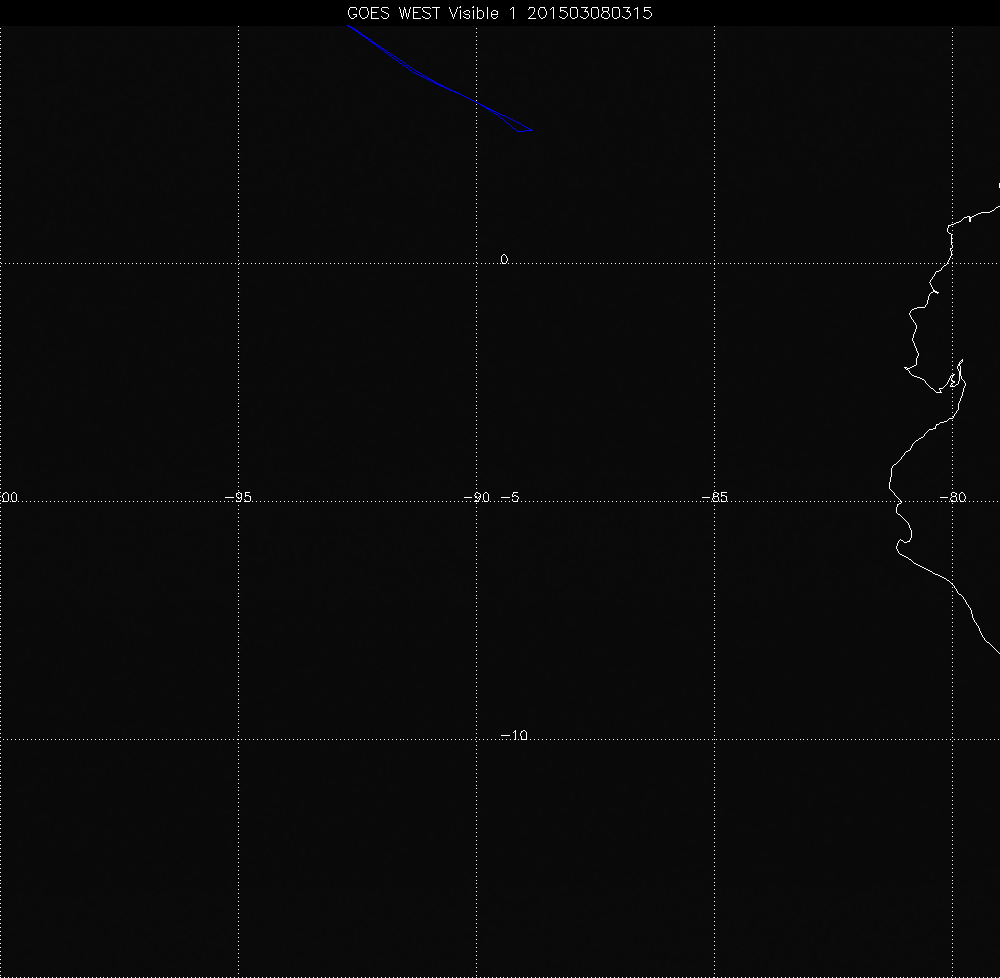
Task: Select grid intersection of equator and -85 longitude
Action: (x=715, y=263)
